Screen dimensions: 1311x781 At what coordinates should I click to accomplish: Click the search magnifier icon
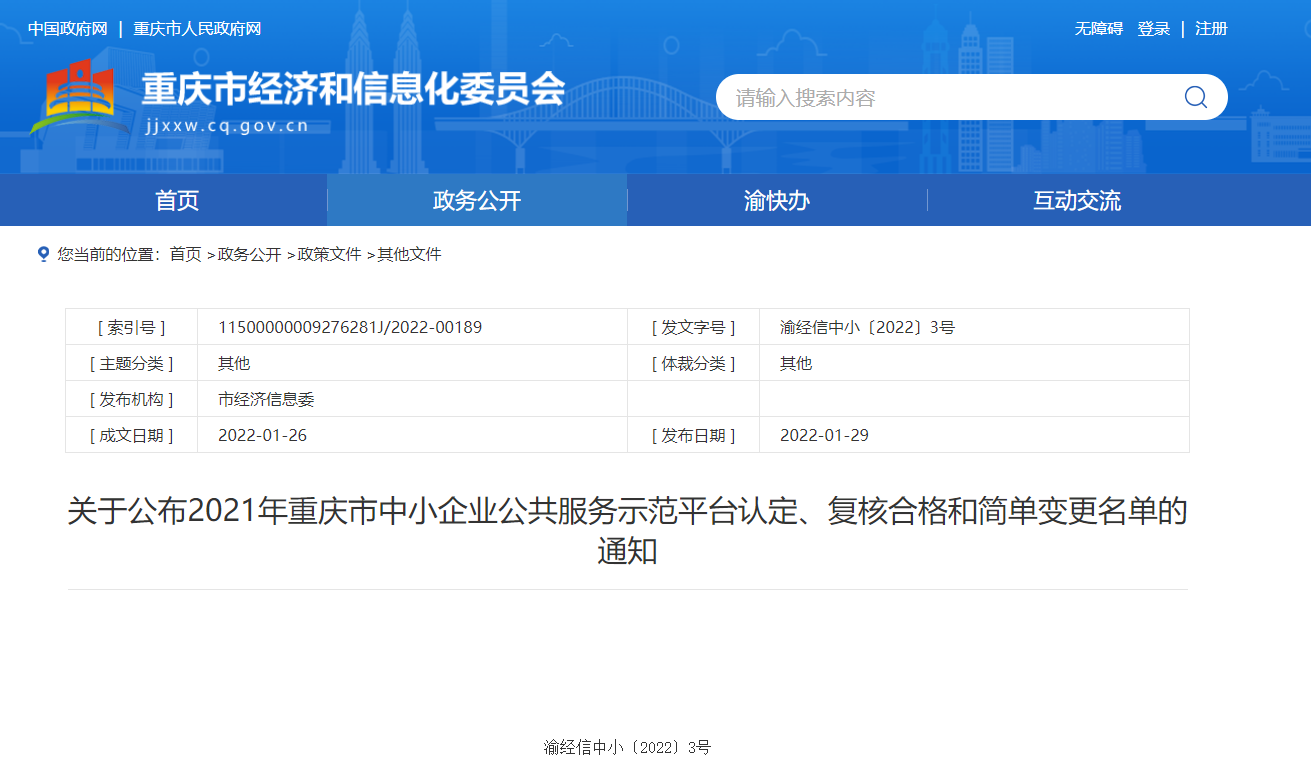point(1195,97)
